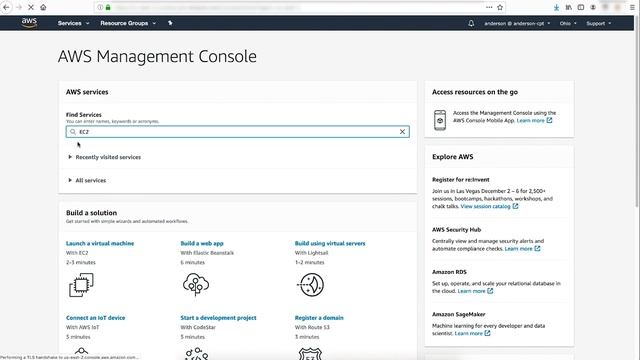Click the 'Register for re:Invent' heading

[461, 180]
